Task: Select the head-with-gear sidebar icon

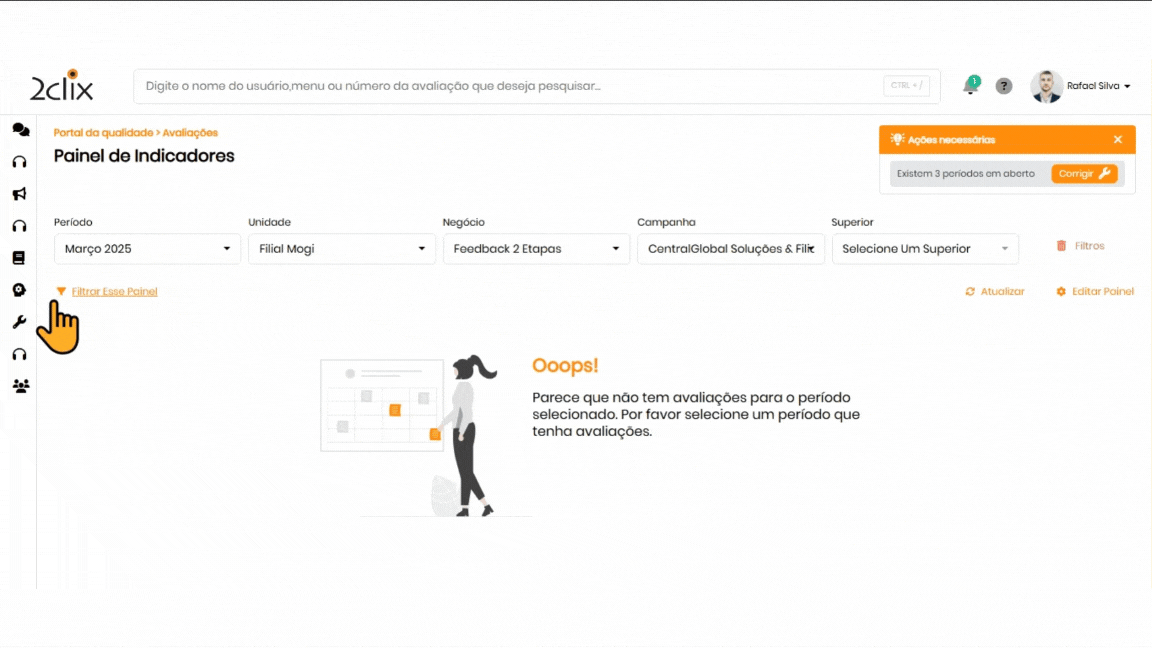Action: (19, 290)
